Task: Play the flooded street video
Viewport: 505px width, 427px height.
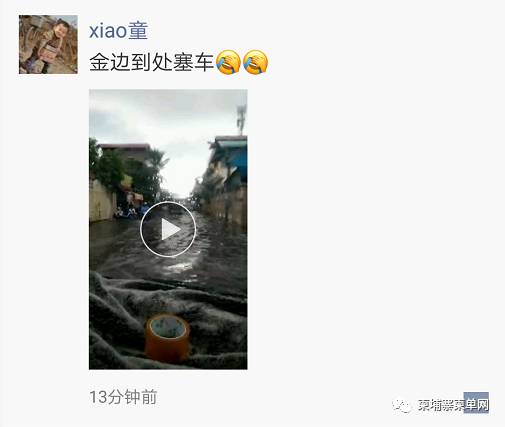Action: click(168, 229)
